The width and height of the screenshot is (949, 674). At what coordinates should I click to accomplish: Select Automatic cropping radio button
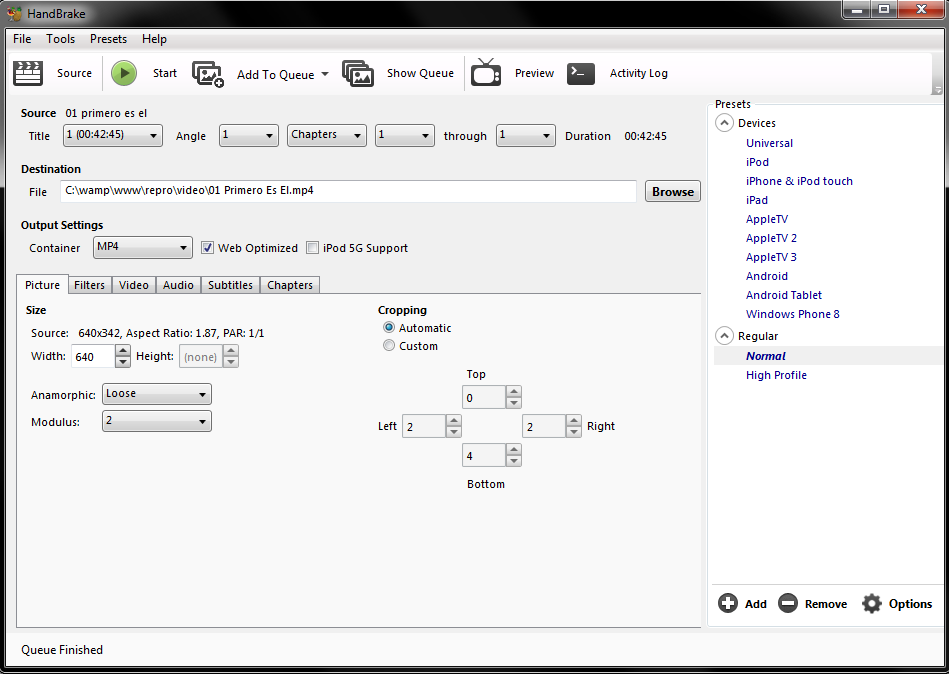(x=389, y=327)
